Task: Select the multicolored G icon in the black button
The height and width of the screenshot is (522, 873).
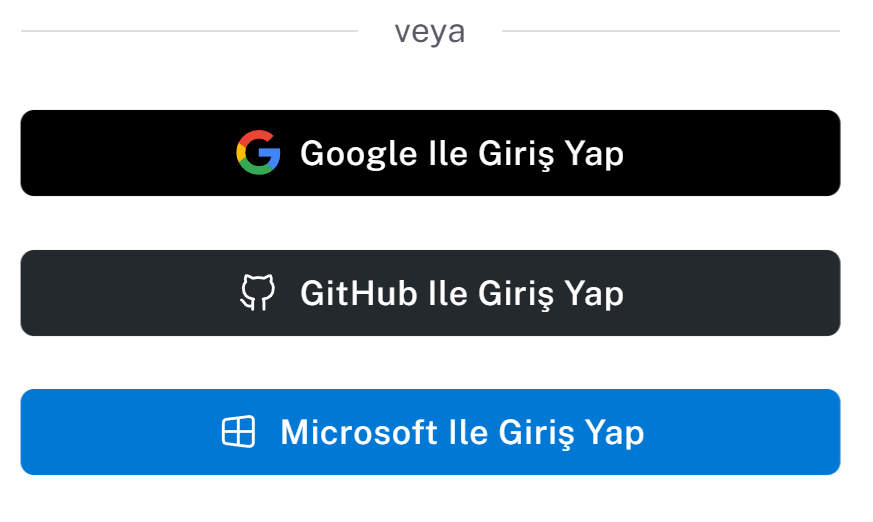Action: (x=258, y=153)
